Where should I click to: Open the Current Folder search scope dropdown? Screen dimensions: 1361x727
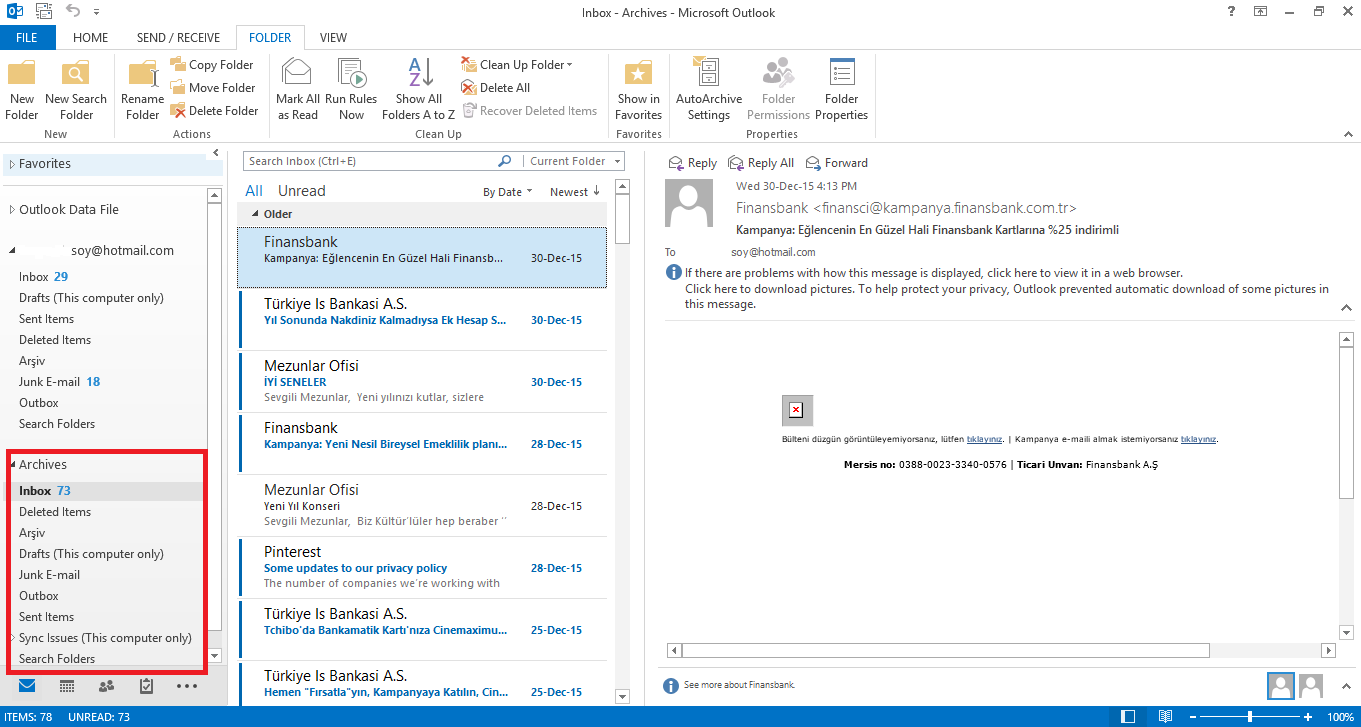coord(576,160)
